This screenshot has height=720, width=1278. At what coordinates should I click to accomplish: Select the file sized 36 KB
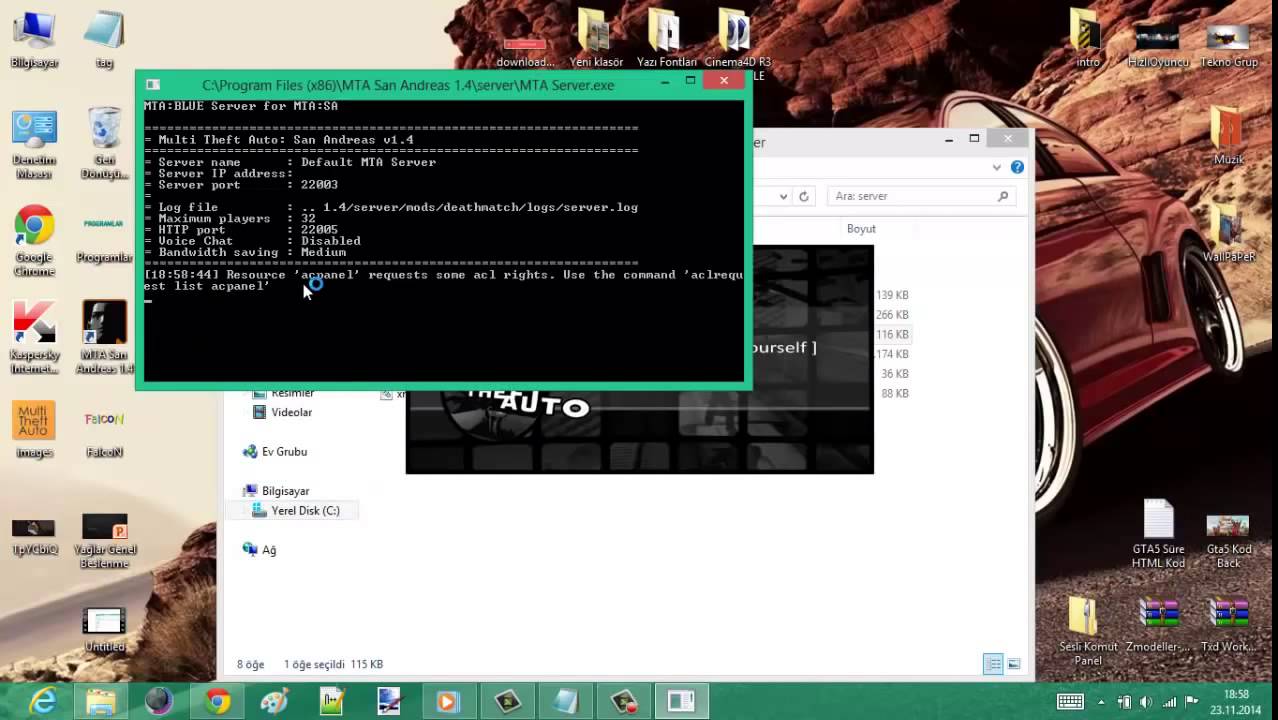(894, 374)
